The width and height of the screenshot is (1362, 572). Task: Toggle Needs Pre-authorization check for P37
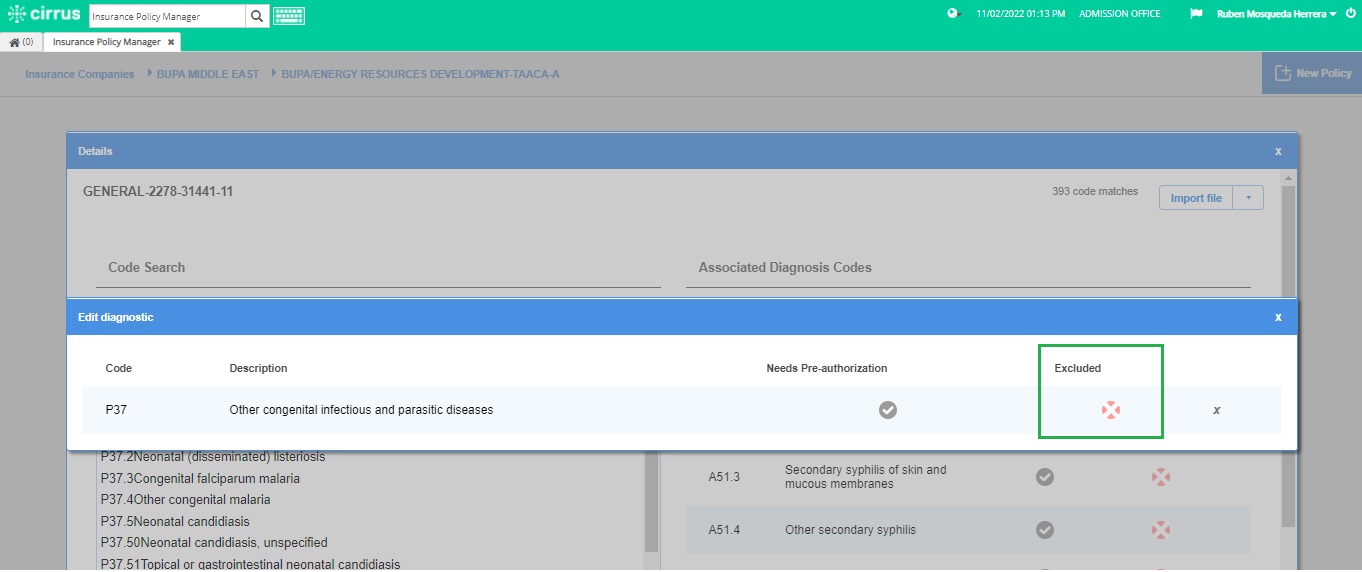point(888,410)
